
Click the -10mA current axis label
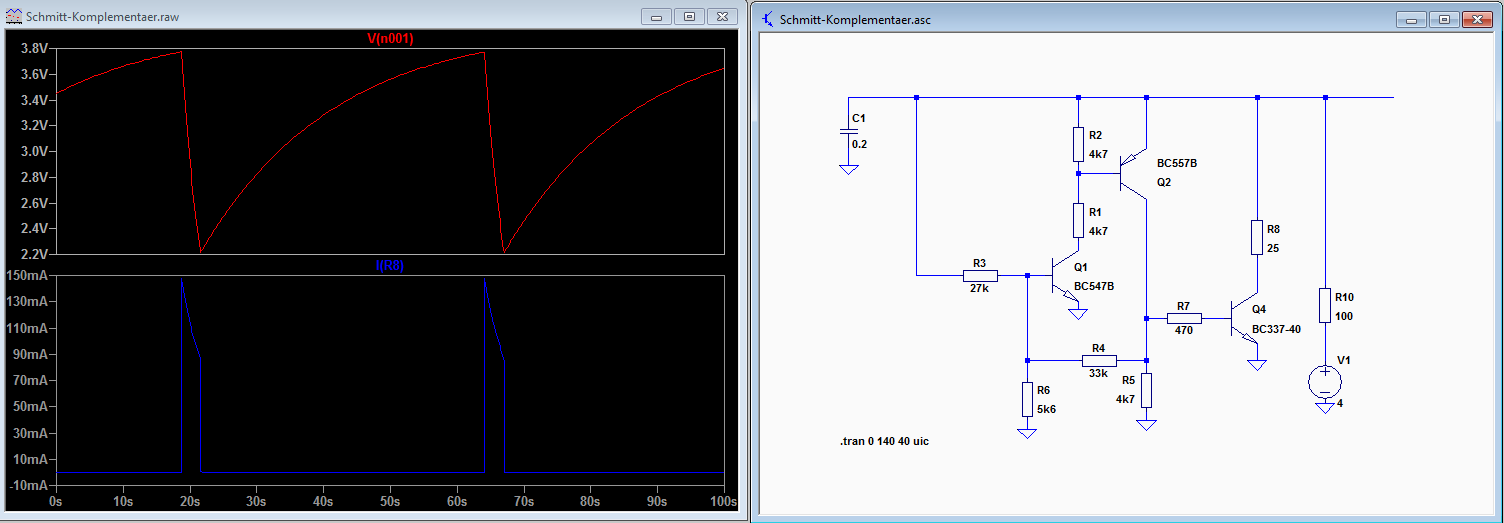point(29,485)
